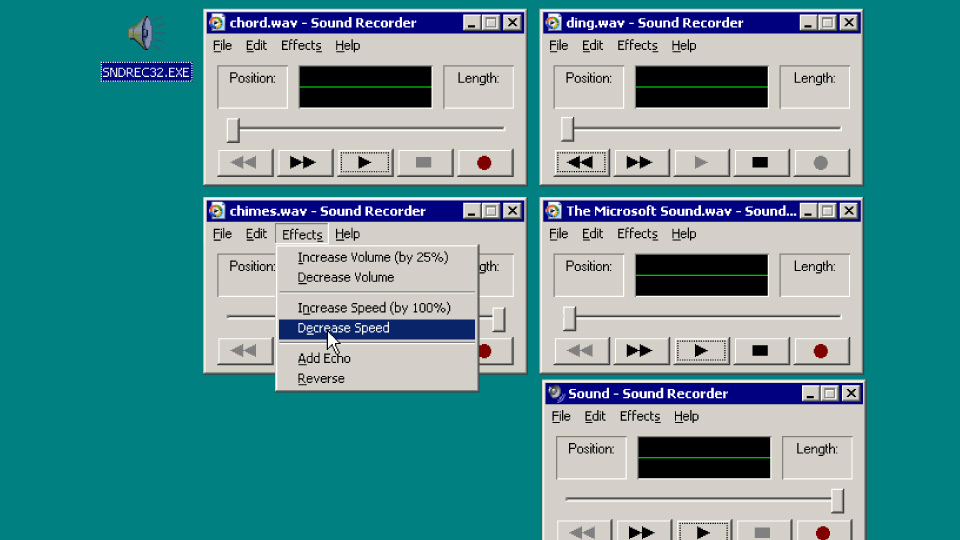The width and height of the screenshot is (960, 540).
Task: Open Edit menu in ding.wav window
Action: click(592, 46)
